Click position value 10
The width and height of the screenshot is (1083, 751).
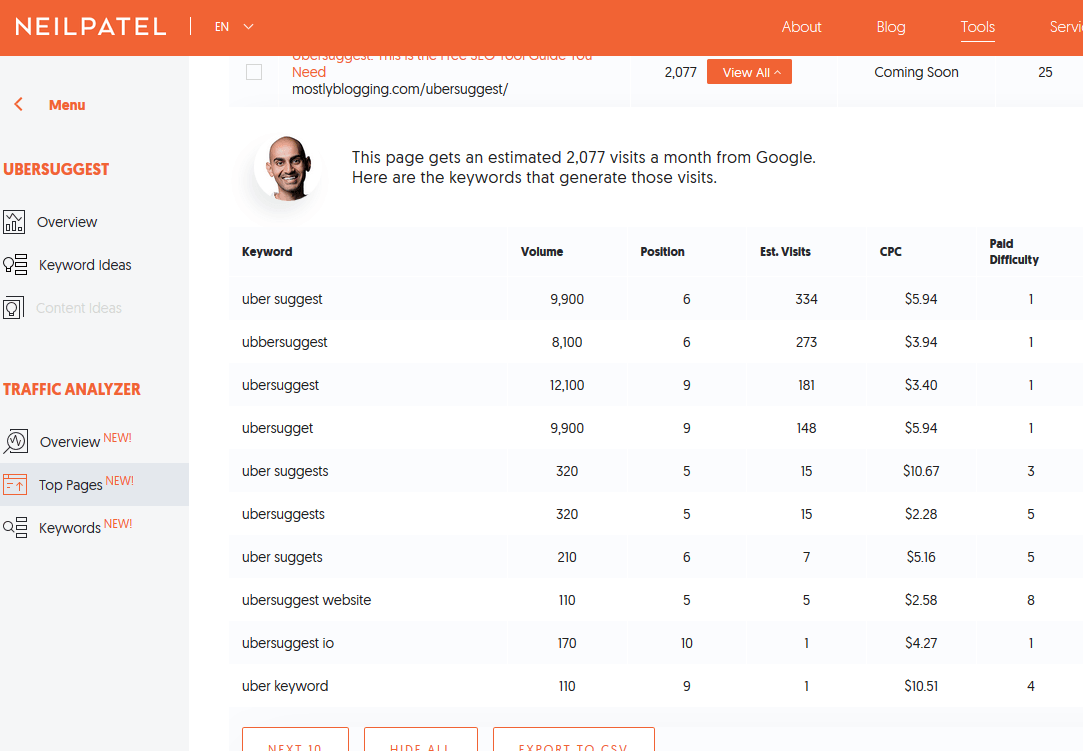pyautogui.click(x=687, y=643)
